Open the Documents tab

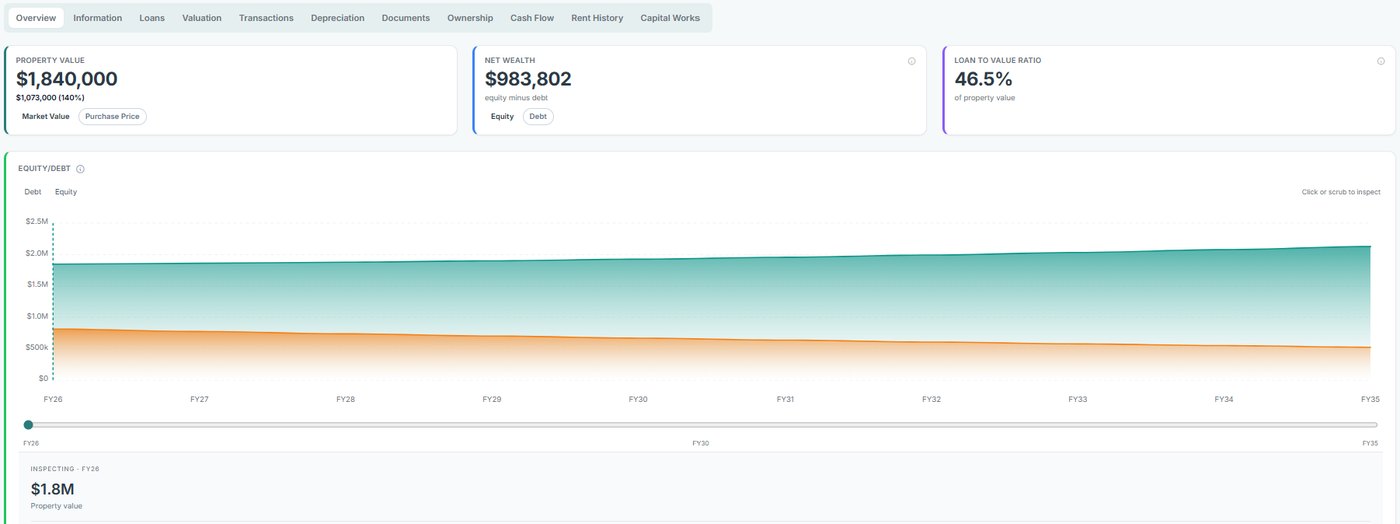[x=406, y=18]
